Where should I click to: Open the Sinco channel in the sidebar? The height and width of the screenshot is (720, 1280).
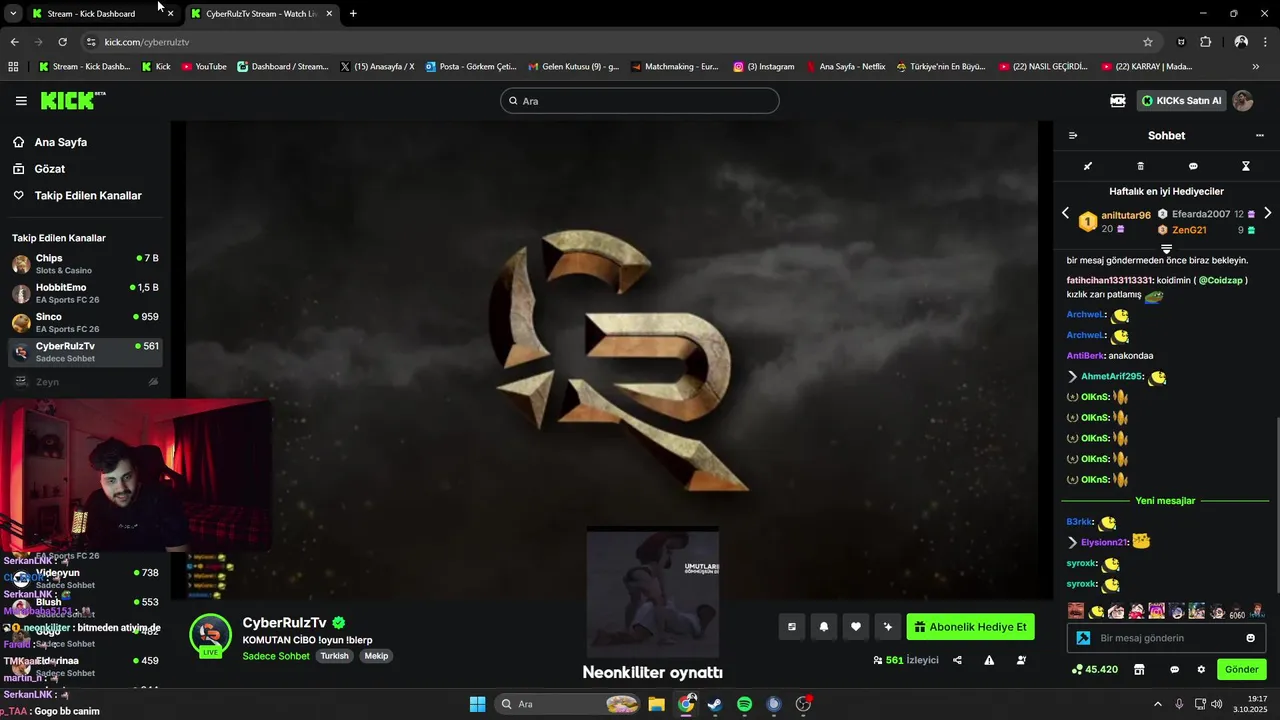85,322
